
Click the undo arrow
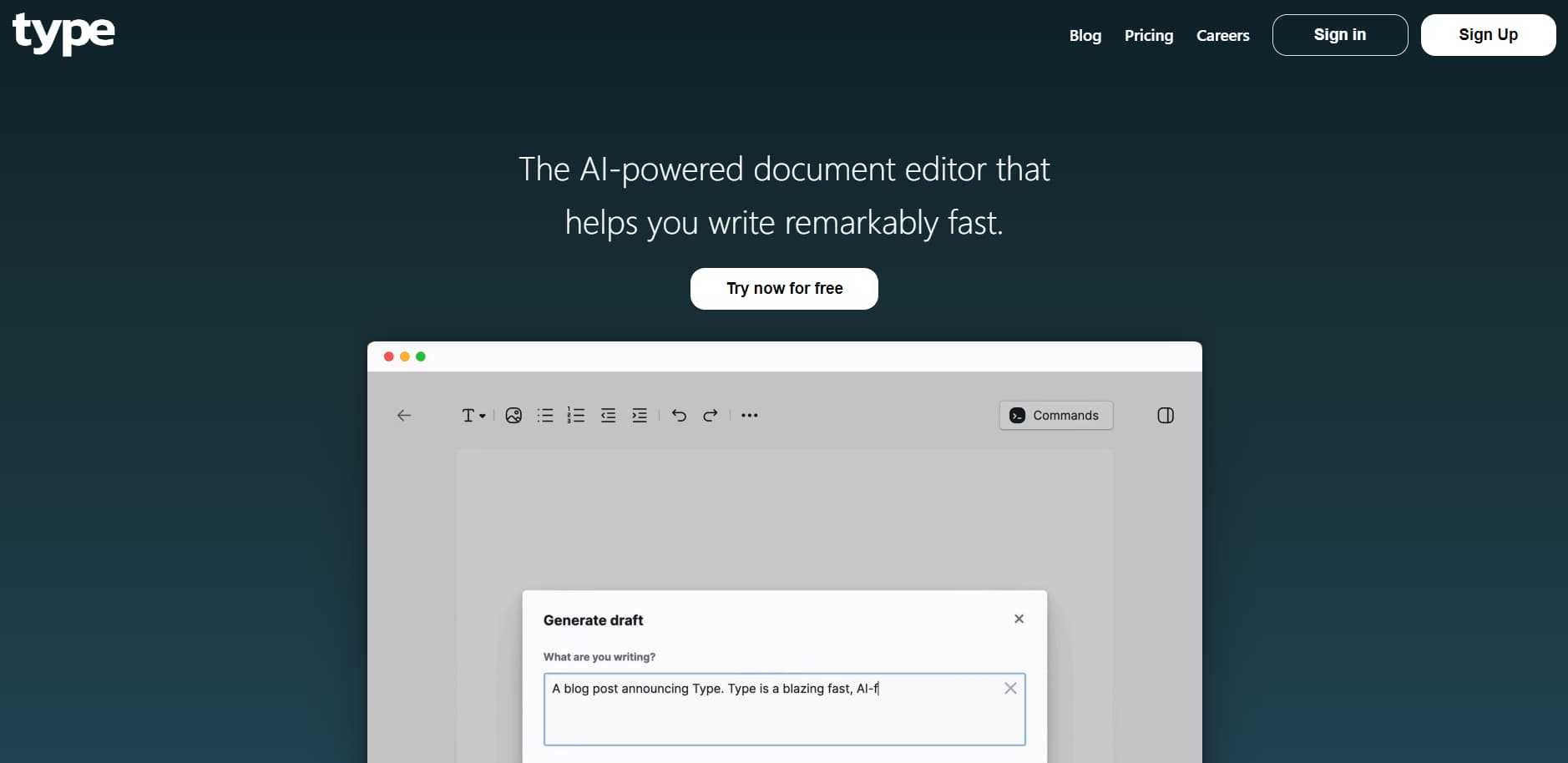(x=679, y=415)
